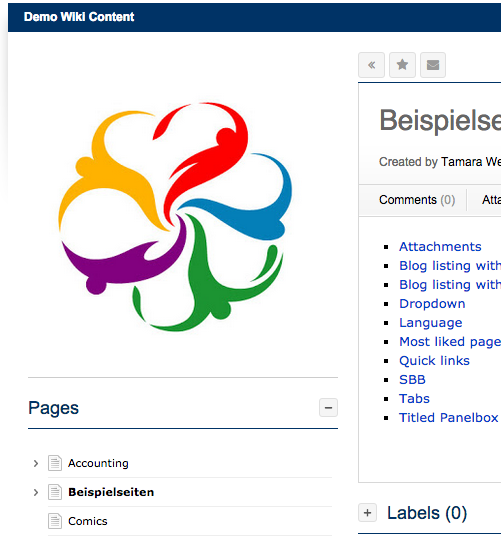
Task: Click the double-chevron collapse sidebar icon
Action: 371,65
